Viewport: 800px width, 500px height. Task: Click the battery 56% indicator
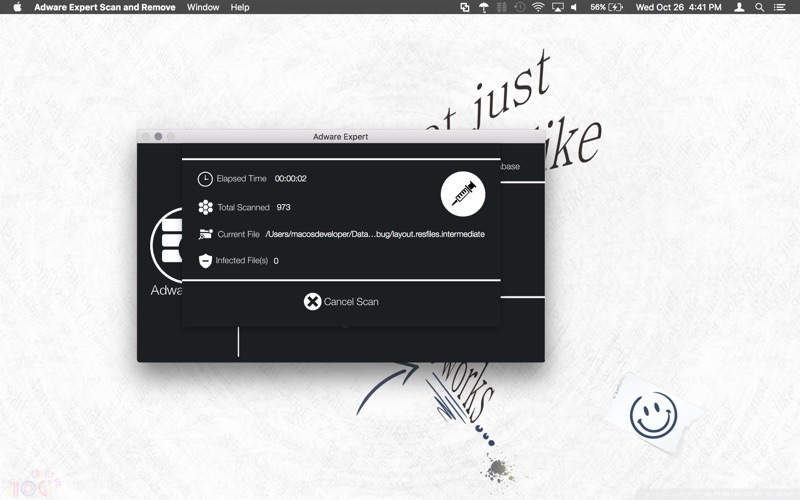[x=607, y=7]
